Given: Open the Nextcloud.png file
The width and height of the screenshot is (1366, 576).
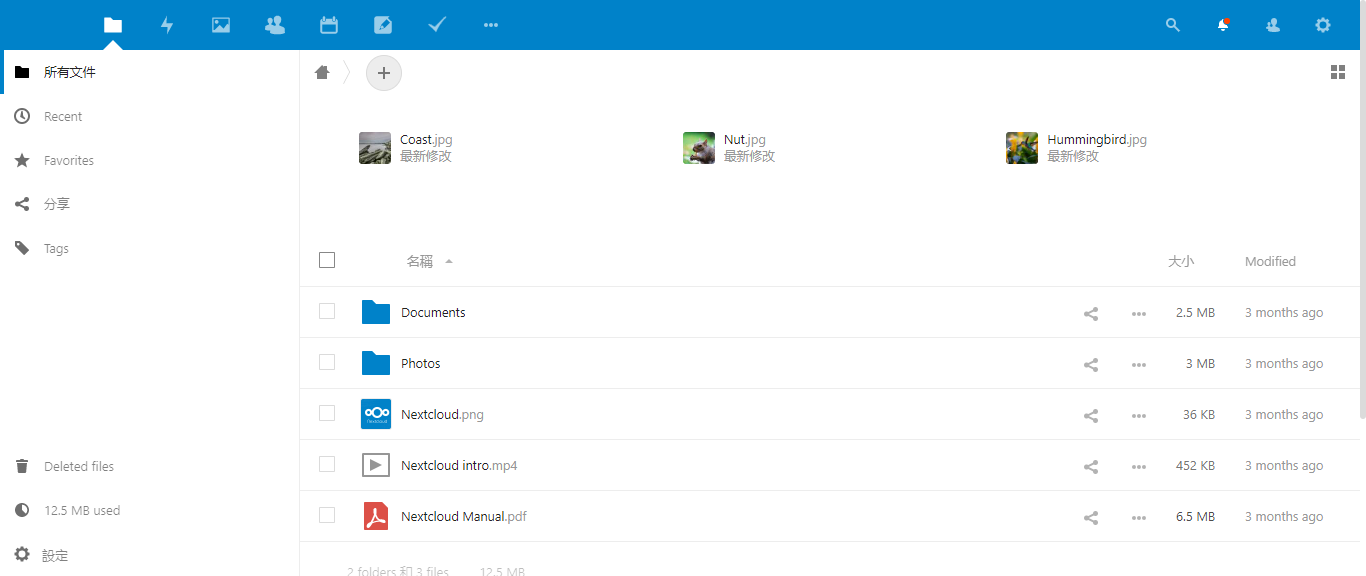Looking at the screenshot, I should pyautogui.click(x=442, y=414).
